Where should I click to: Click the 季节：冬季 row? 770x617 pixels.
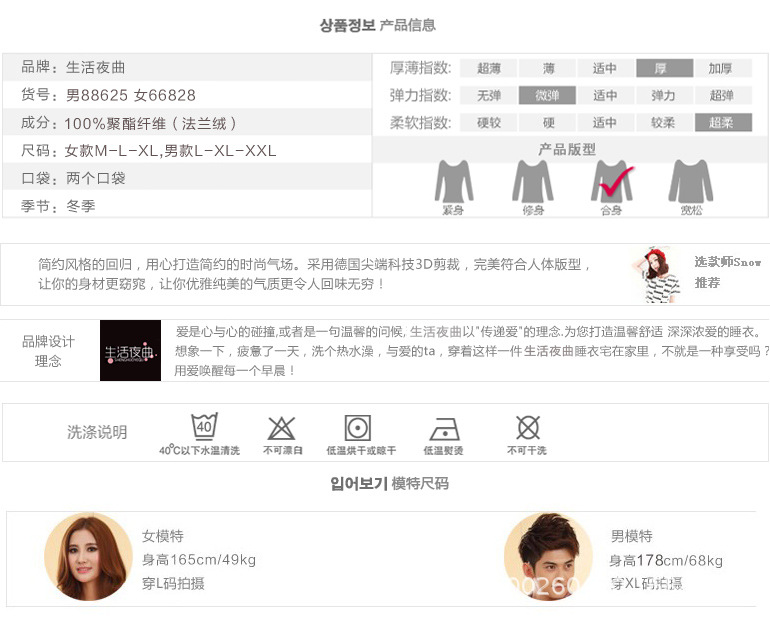click(187, 205)
